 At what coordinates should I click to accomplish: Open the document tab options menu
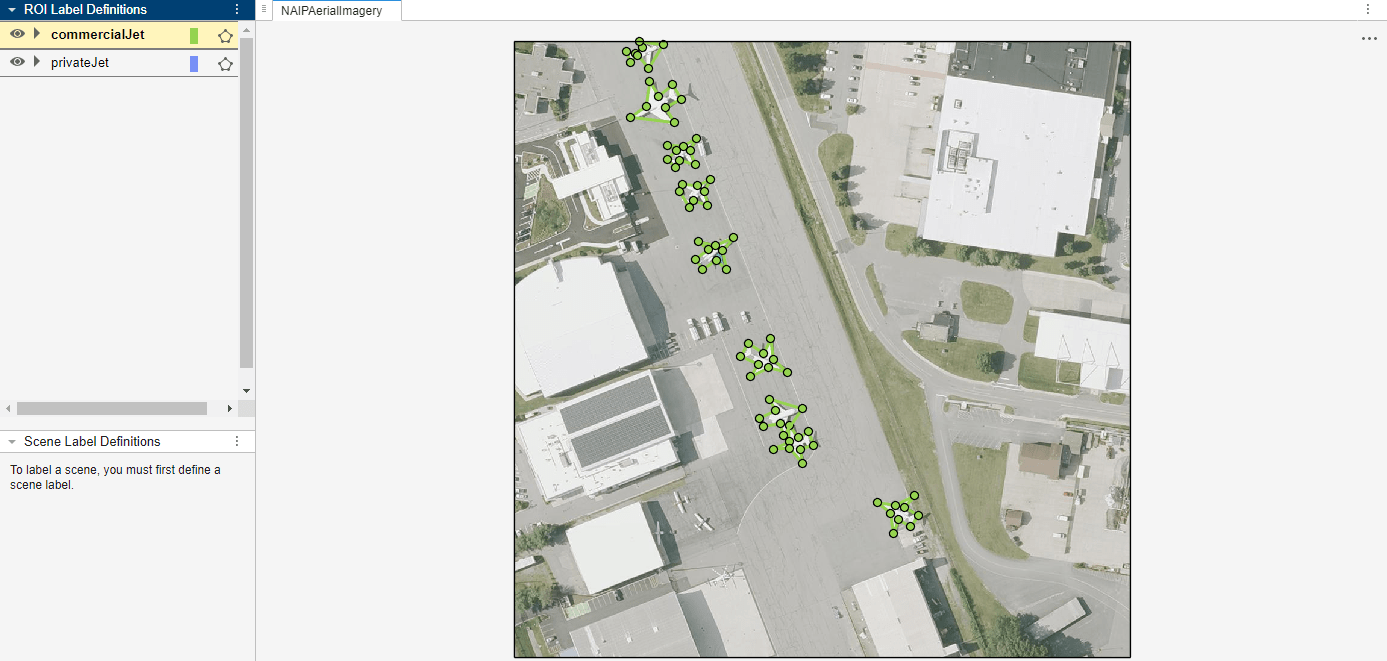click(1367, 9)
